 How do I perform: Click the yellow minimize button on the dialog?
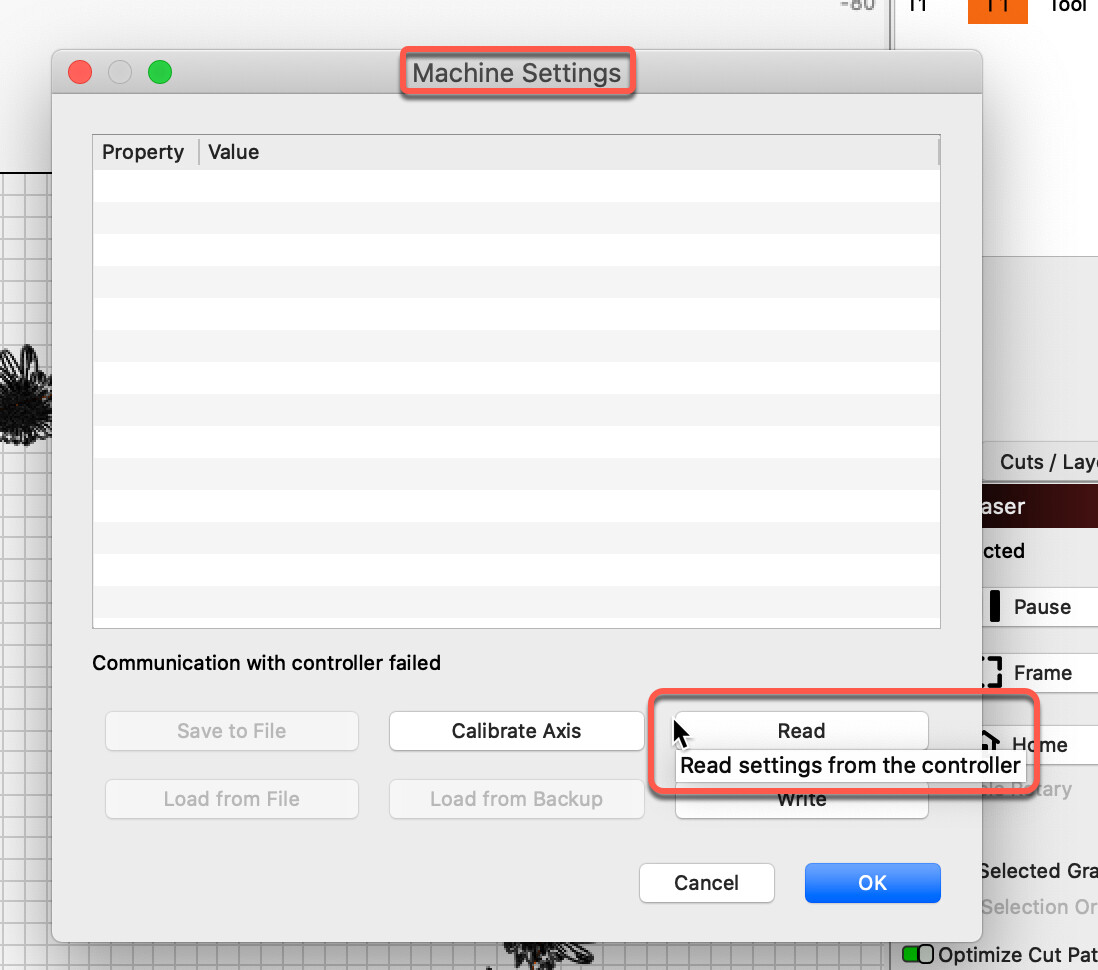tap(119, 72)
